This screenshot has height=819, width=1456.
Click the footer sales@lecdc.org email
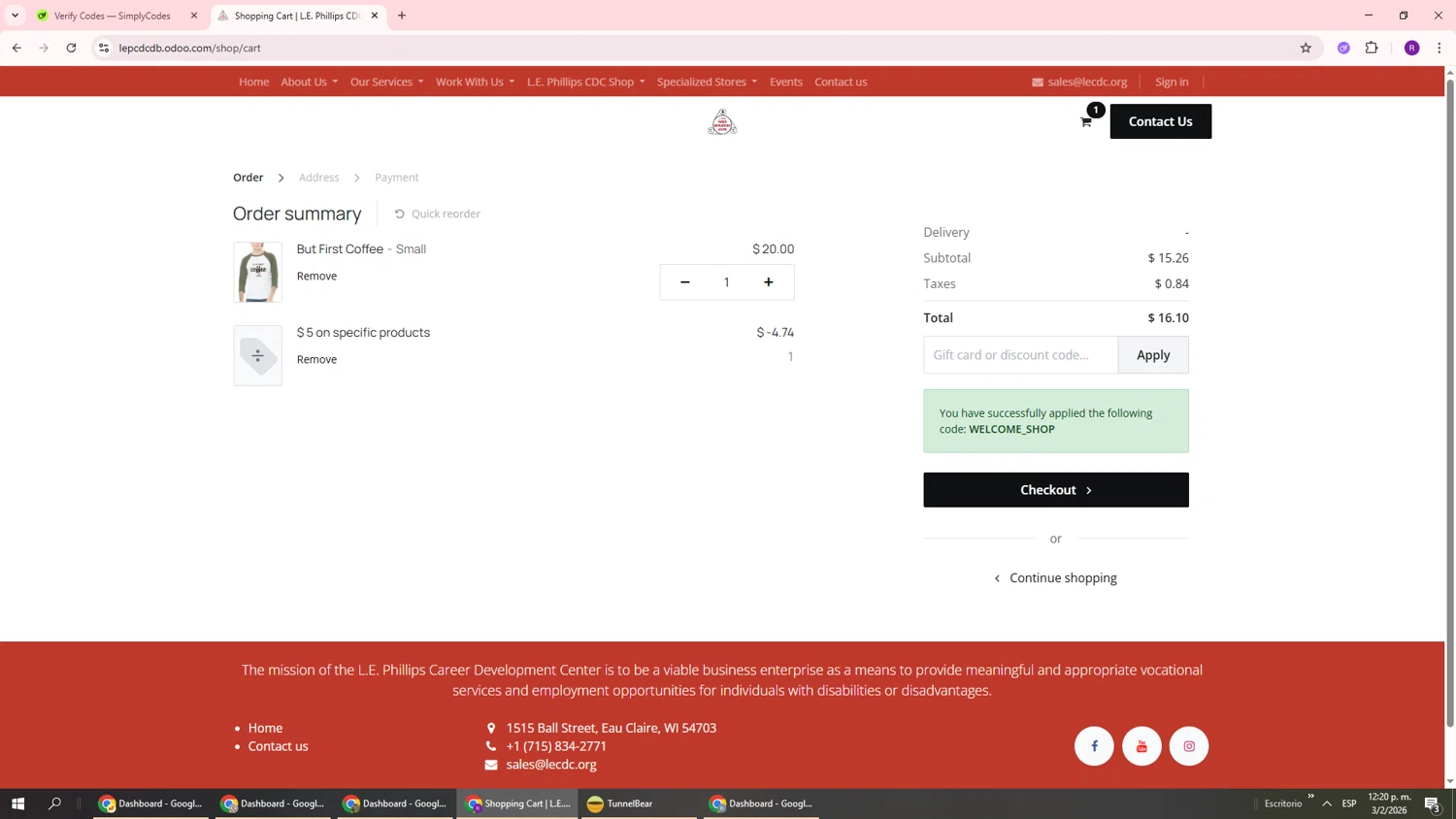[551, 765]
